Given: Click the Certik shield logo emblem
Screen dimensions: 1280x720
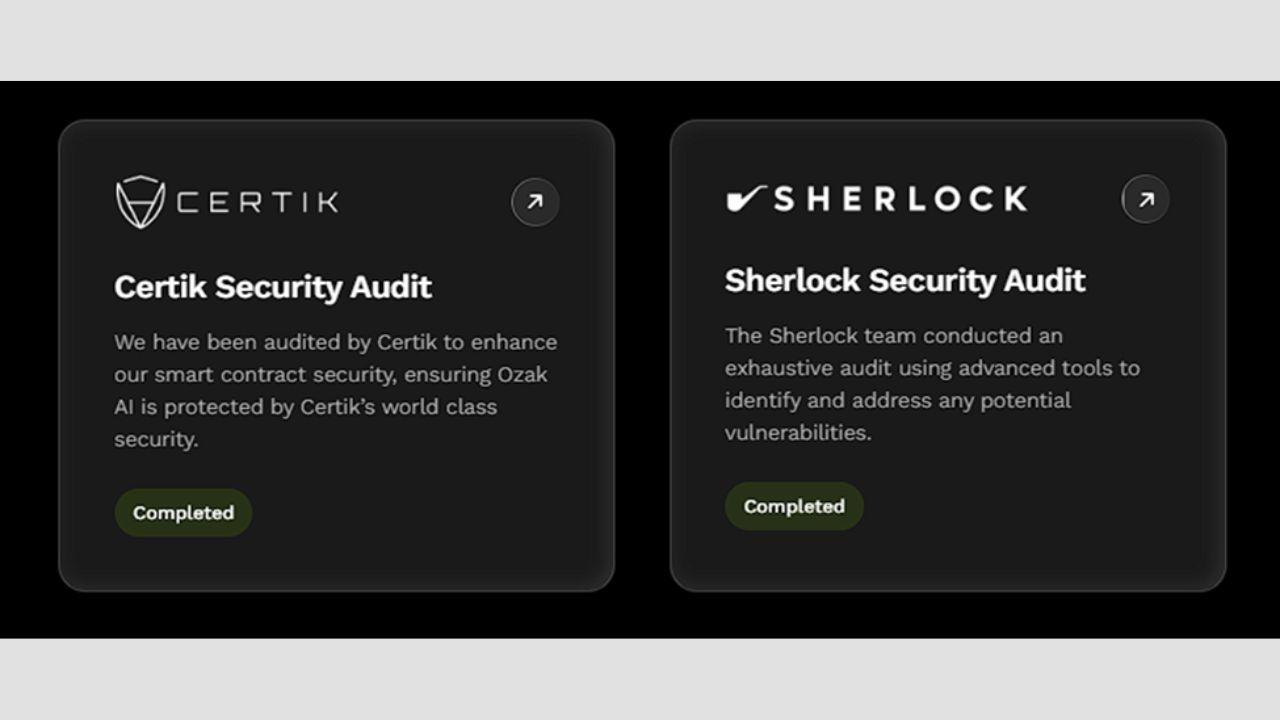Looking at the screenshot, I should click(140, 202).
